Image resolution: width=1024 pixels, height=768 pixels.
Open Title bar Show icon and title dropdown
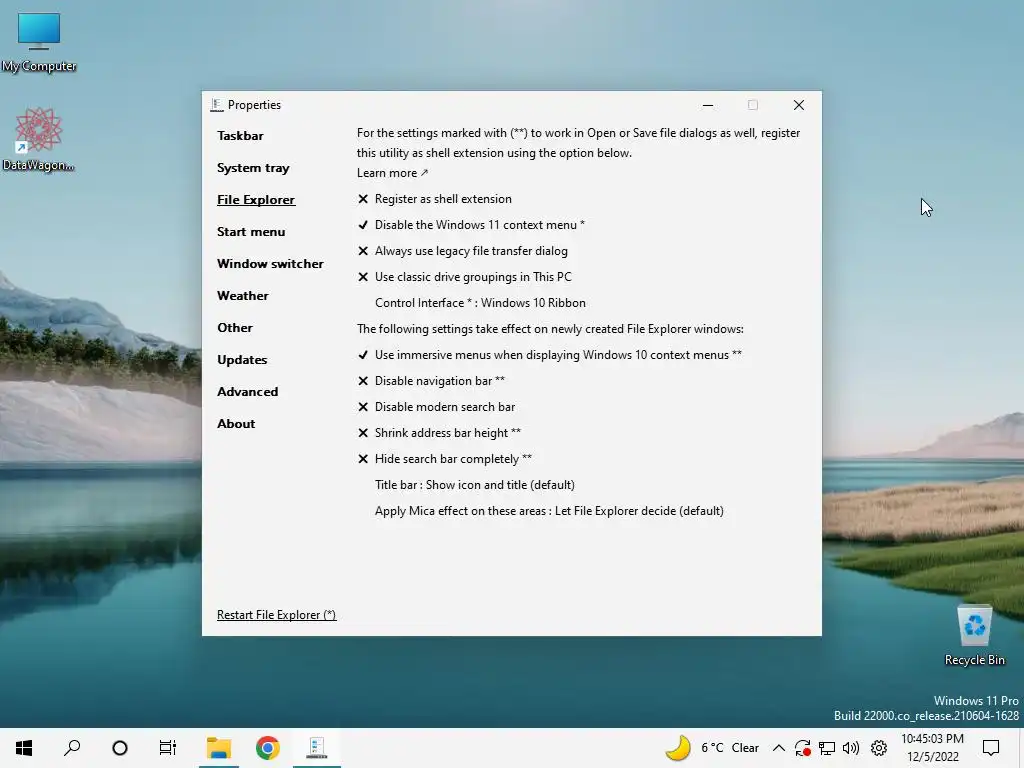click(x=475, y=485)
